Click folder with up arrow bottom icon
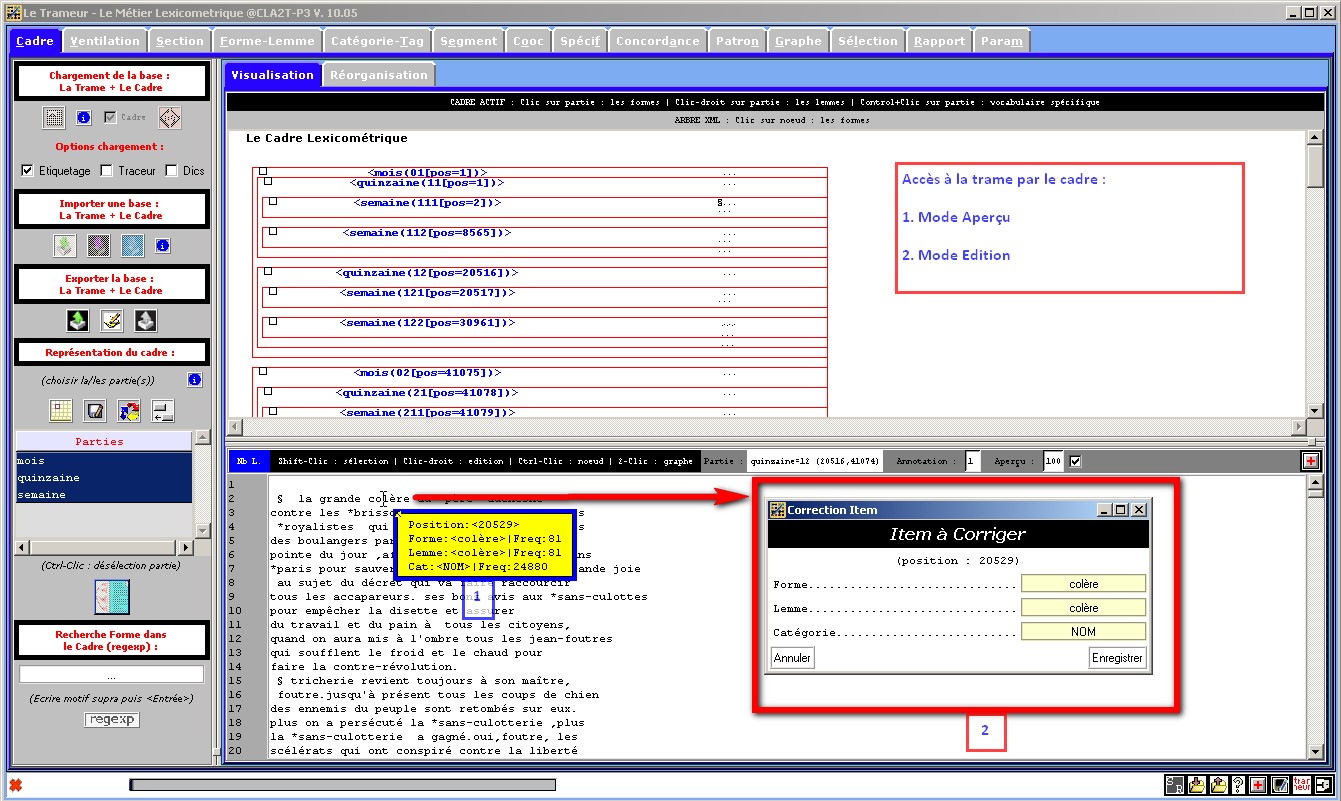The height and width of the screenshot is (801, 1341). [x=1218, y=785]
